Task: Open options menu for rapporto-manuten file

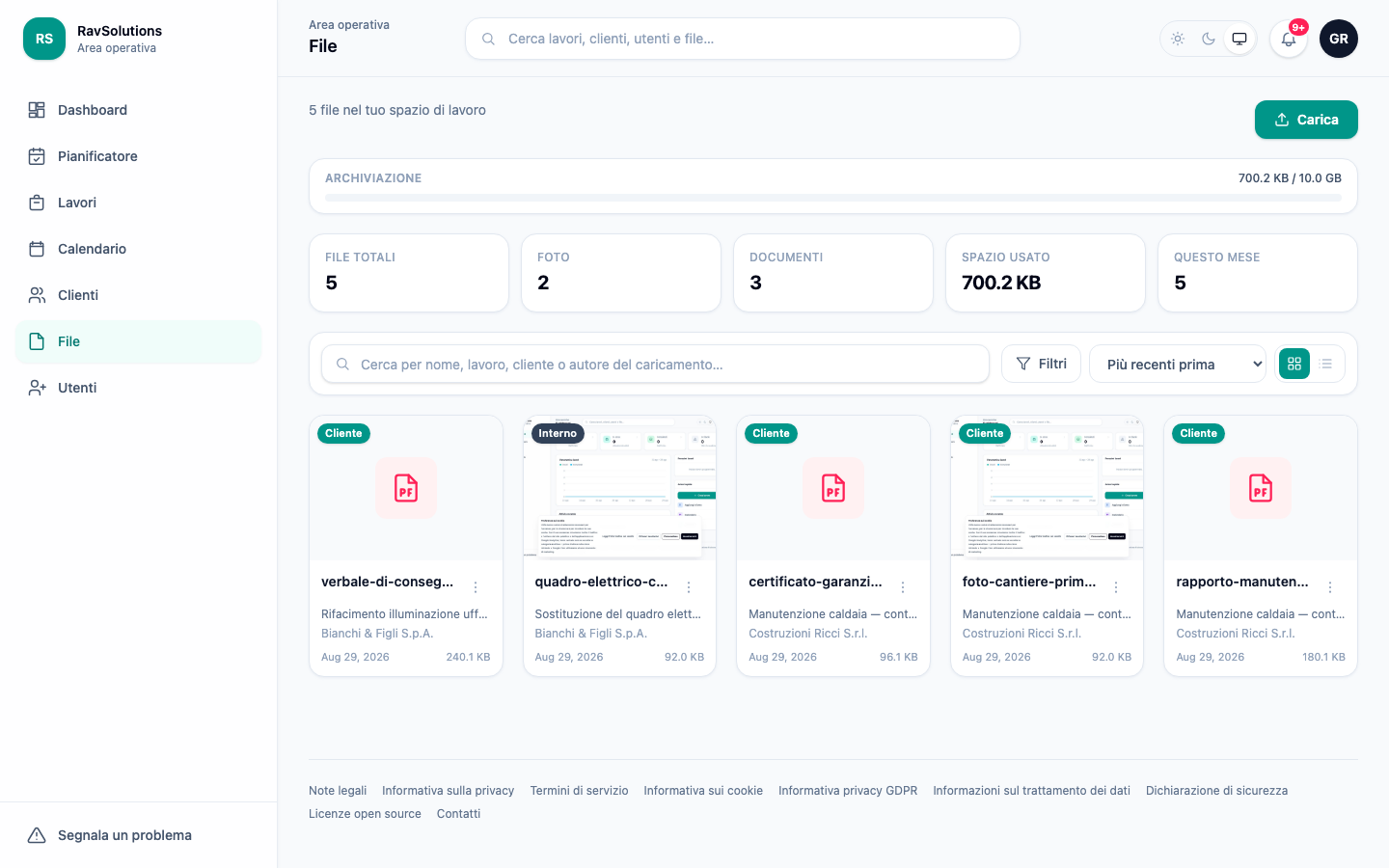Action: pos(1330,587)
